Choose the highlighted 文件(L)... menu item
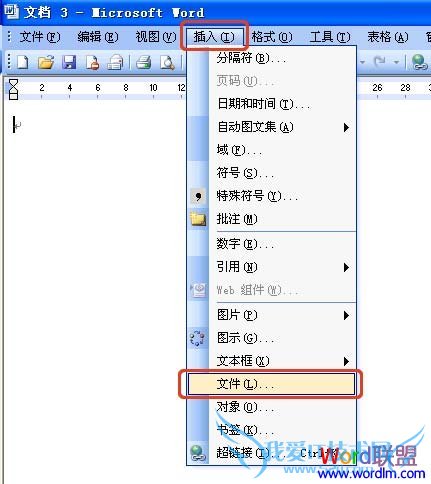Image resolution: width=431 pixels, height=484 pixels. pos(271,384)
